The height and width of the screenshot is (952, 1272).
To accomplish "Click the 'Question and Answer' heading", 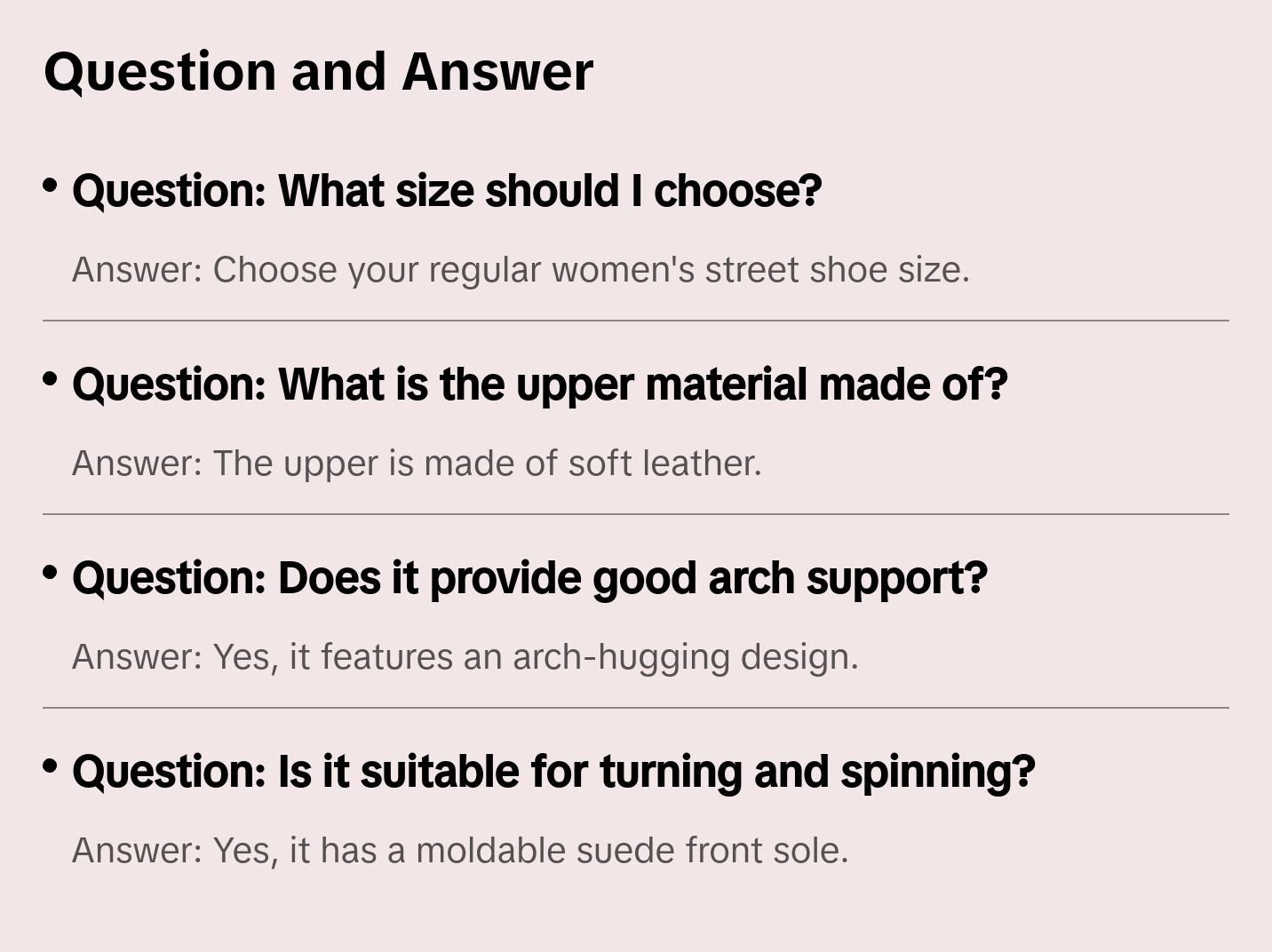I will click(x=318, y=72).
